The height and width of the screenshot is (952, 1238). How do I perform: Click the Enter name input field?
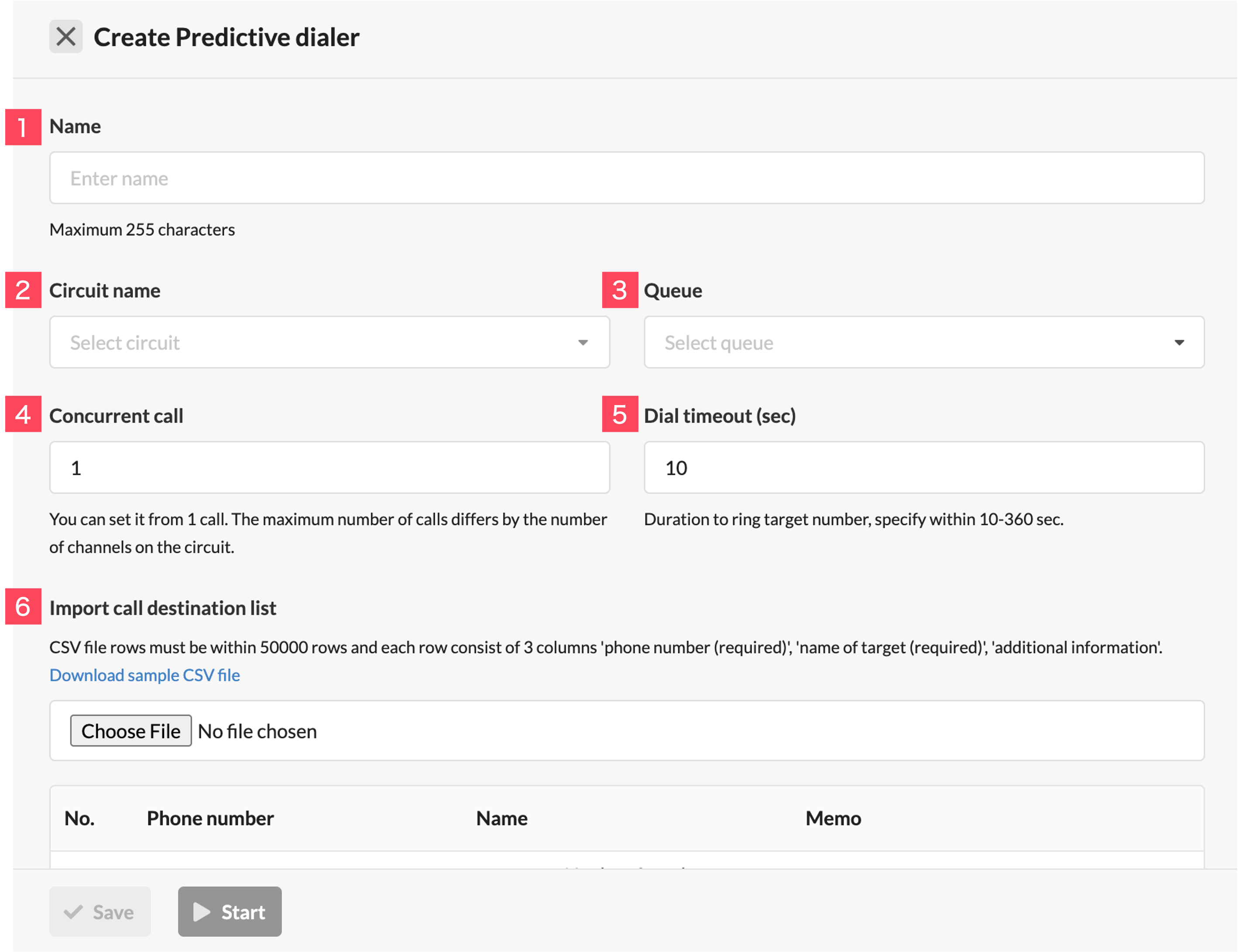[626, 178]
